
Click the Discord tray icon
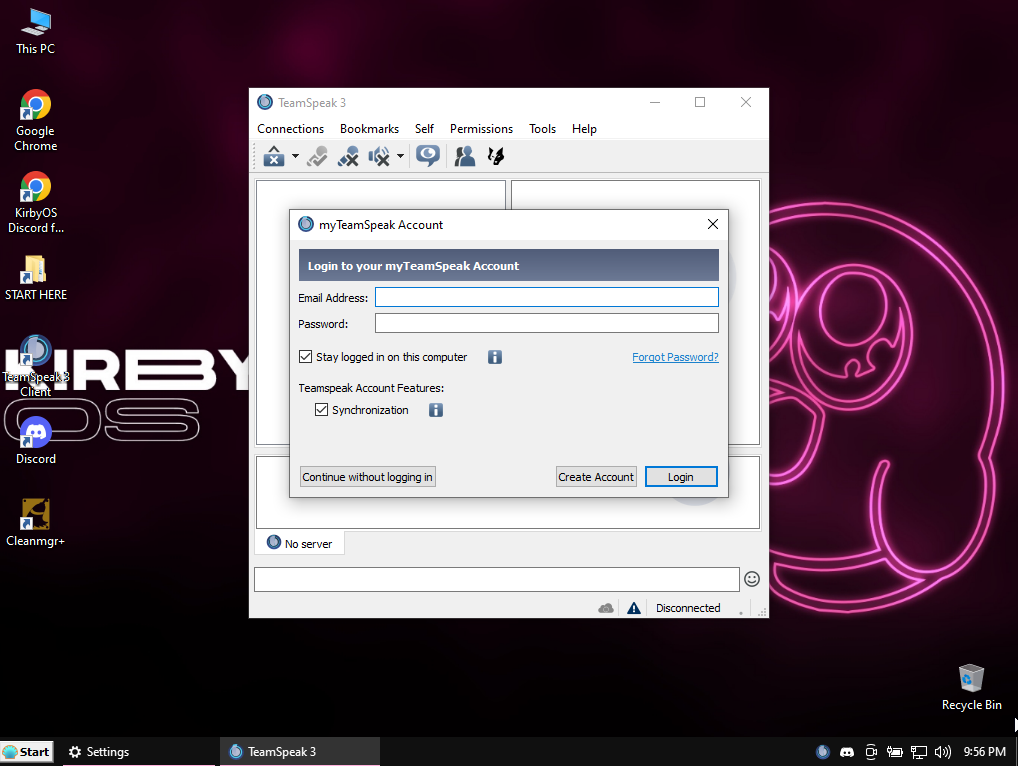point(847,752)
